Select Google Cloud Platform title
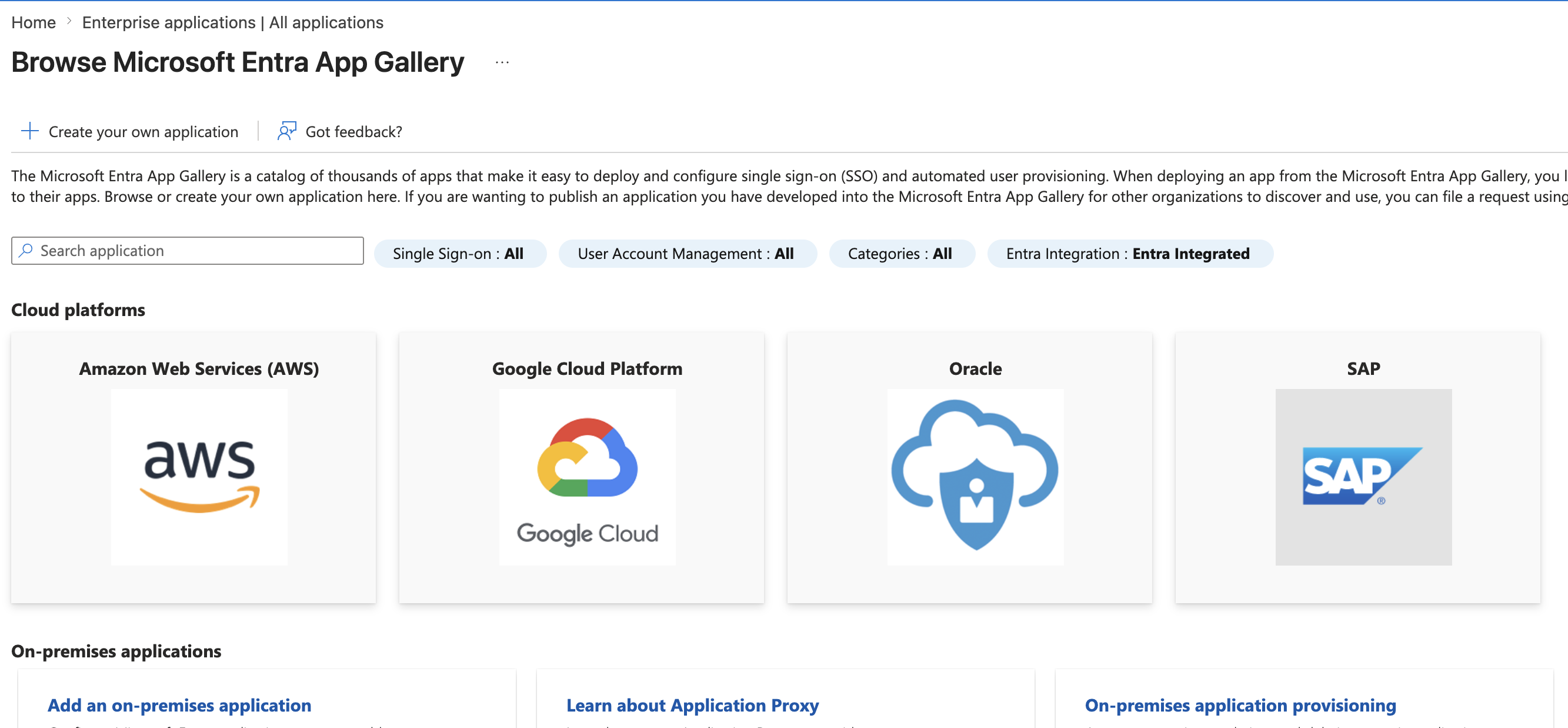The width and height of the screenshot is (1568, 728). click(587, 368)
